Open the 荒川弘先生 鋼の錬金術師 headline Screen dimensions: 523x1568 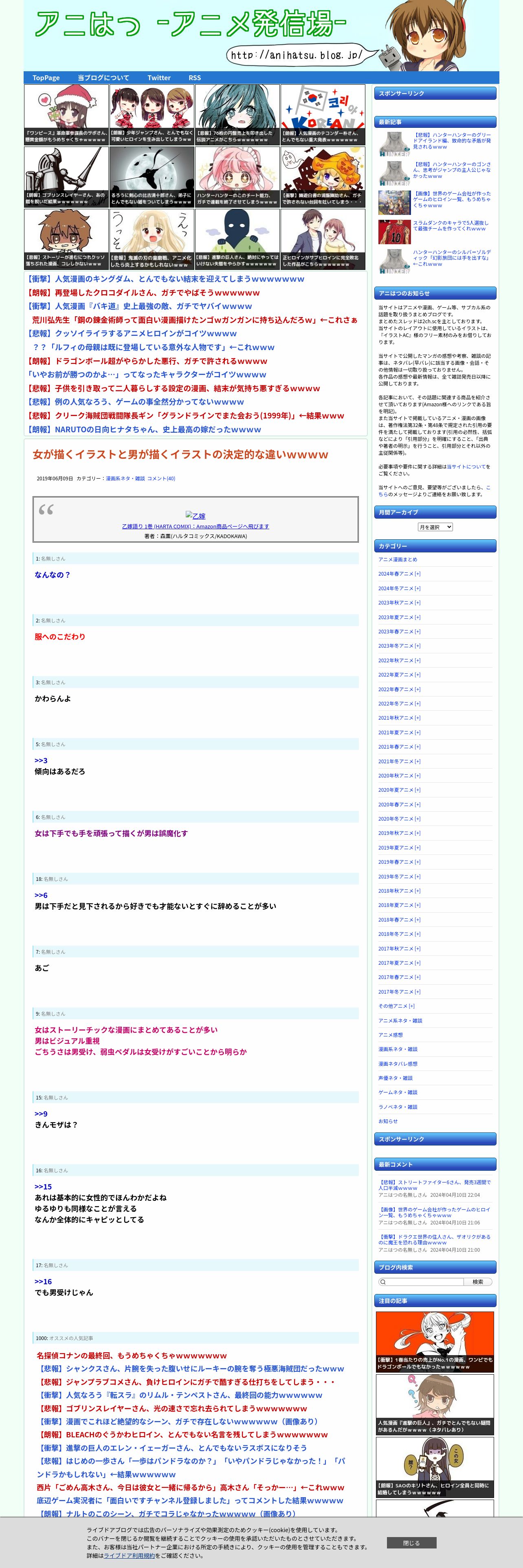coord(195,320)
